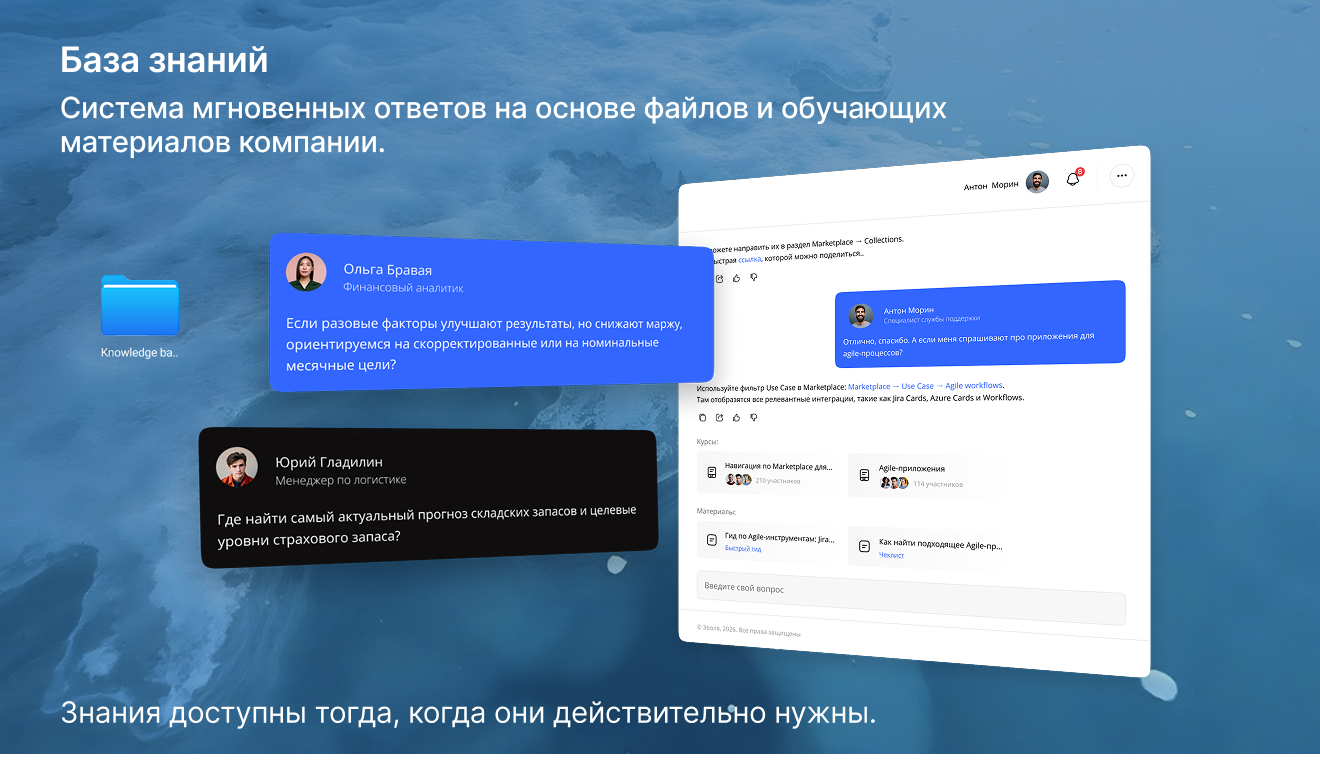
Task: Open the Навигация по Marketplace для... course card
Action: (769, 472)
